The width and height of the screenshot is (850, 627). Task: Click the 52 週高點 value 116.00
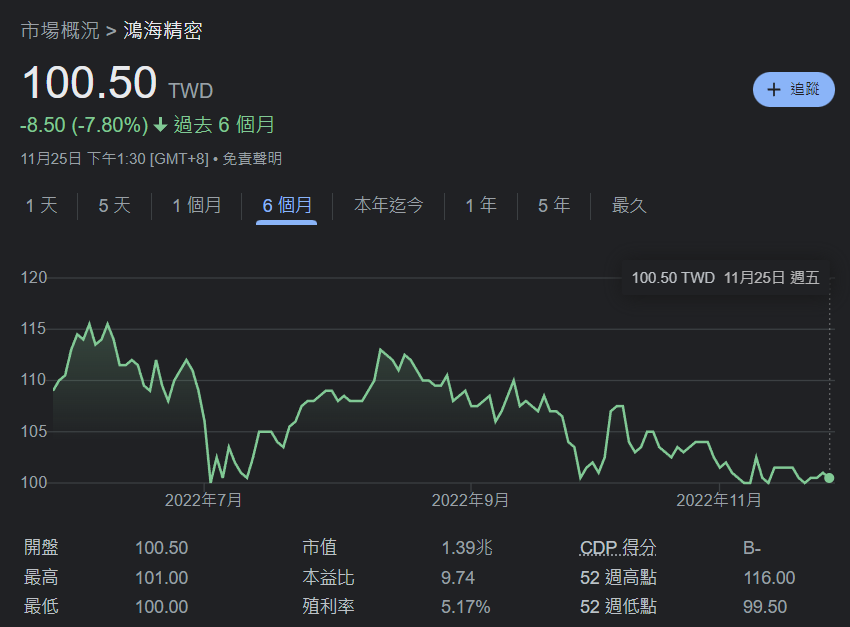(769, 578)
